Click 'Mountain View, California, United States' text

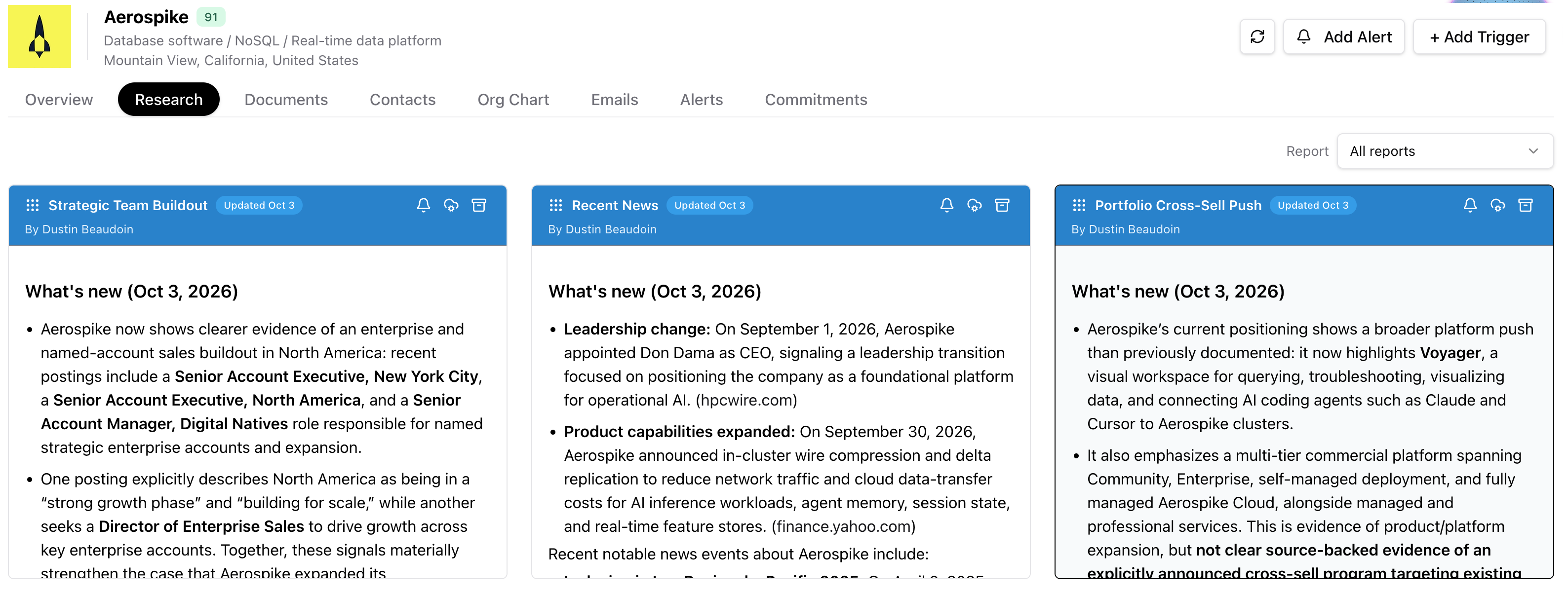(x=232, y=60)
